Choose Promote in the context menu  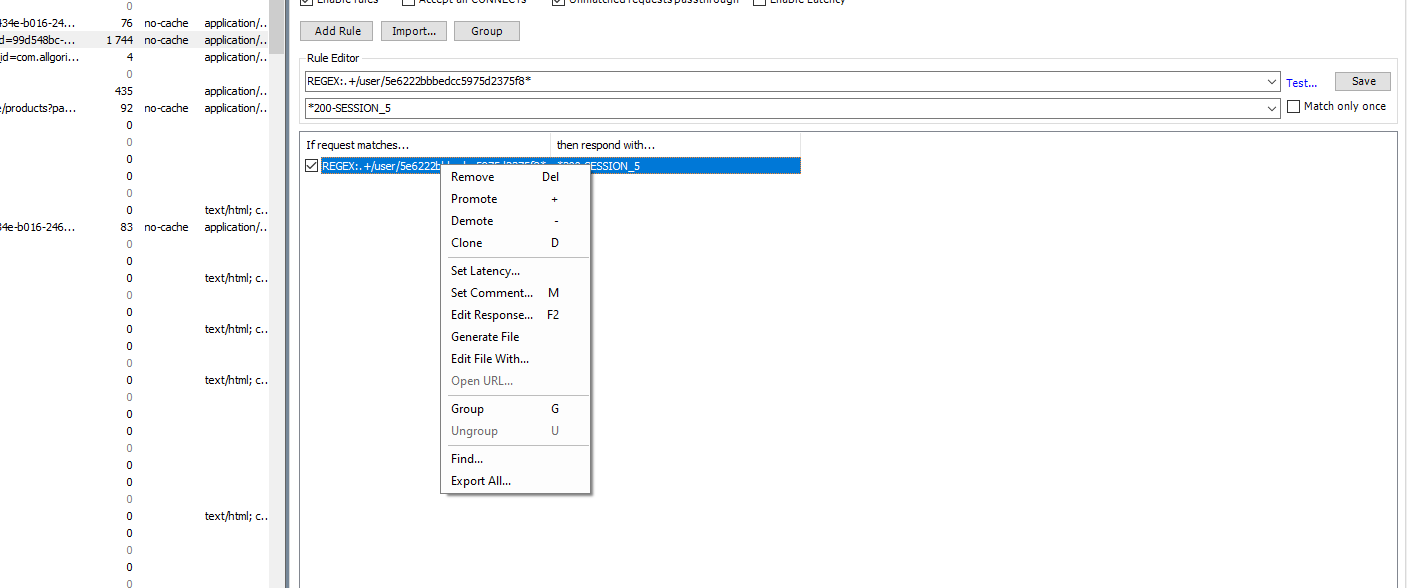coord(515,199)
